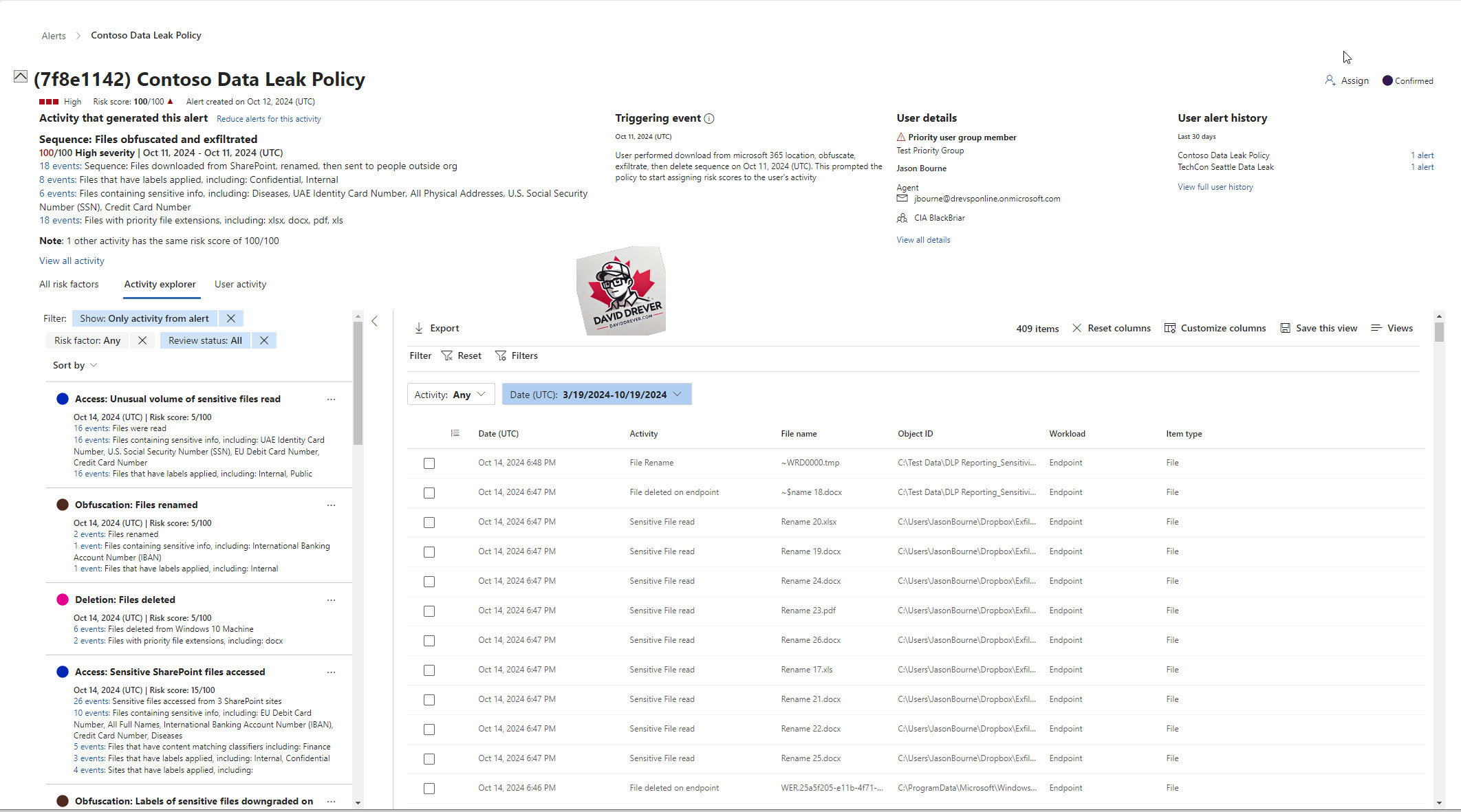1461x812 pixels.
Task: Switch to the User activity tab
Action: (x=240, y=284)
